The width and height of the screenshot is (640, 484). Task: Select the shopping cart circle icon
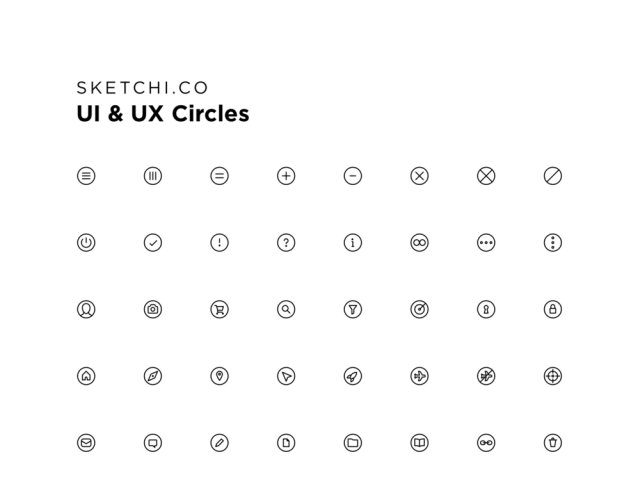[x=220, y=309]
